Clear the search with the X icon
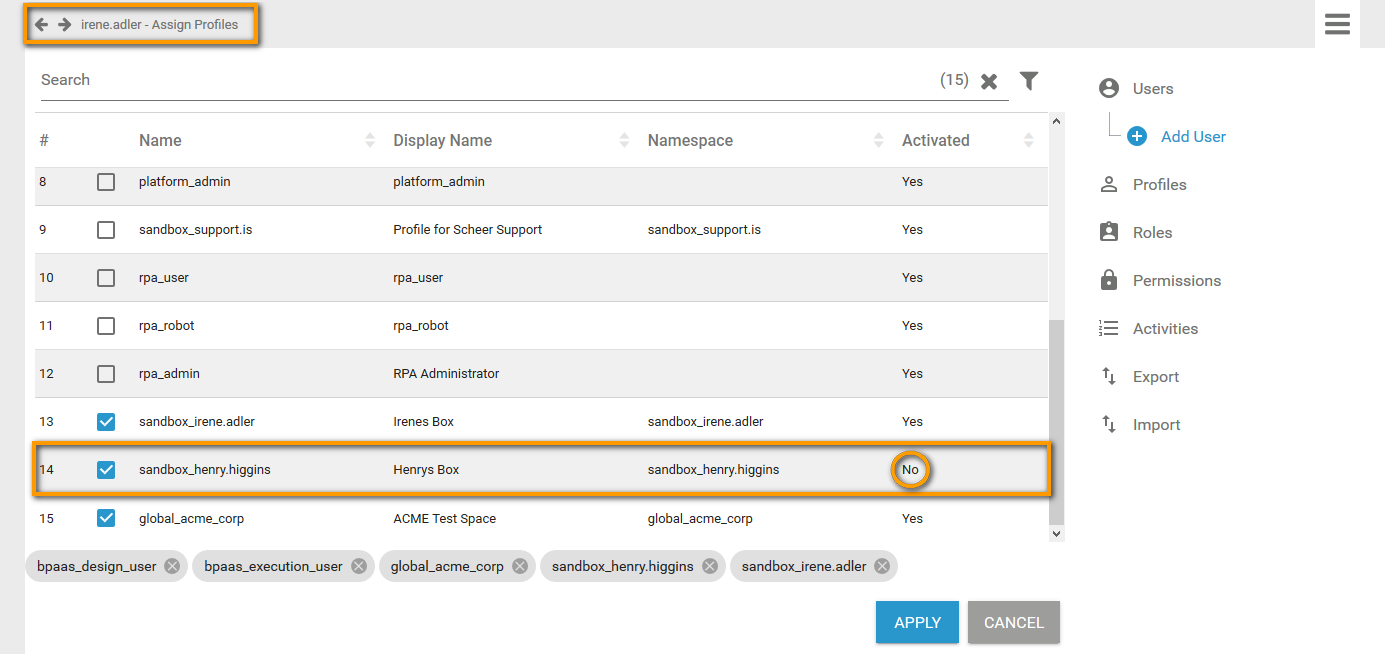This screenshot has width=1385, height=654. click(x=989, y=81)
